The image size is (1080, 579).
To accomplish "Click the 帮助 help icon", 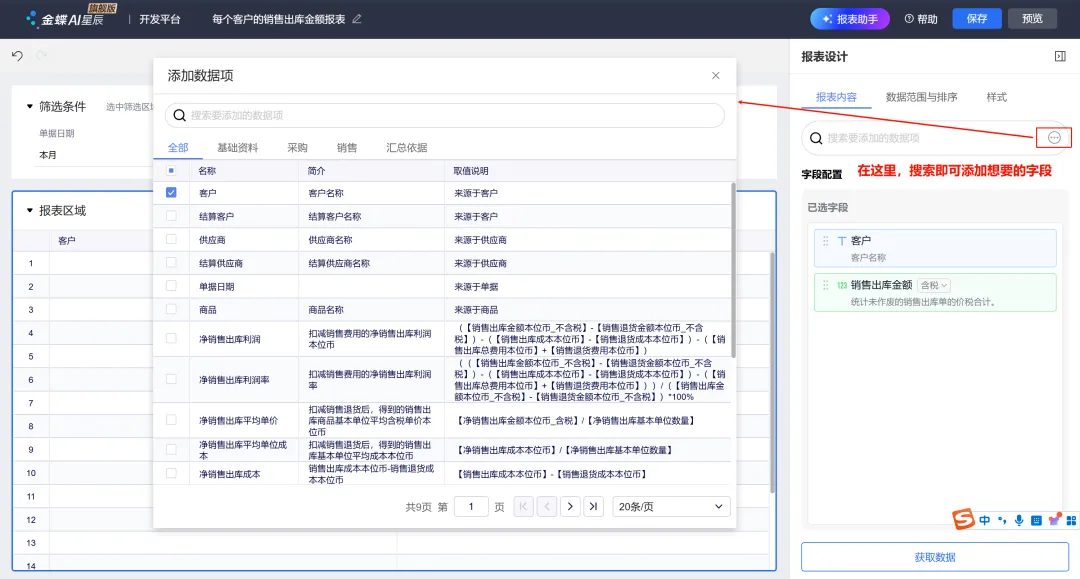I will (x=908, y=19).
